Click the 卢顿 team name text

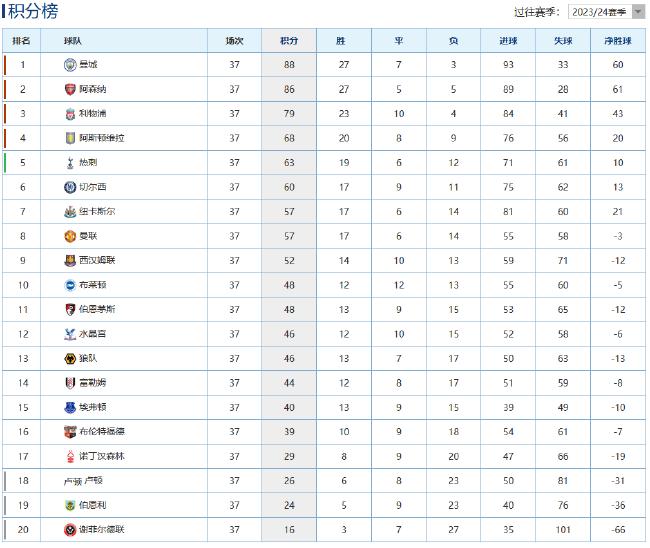(x=86, y=481)
